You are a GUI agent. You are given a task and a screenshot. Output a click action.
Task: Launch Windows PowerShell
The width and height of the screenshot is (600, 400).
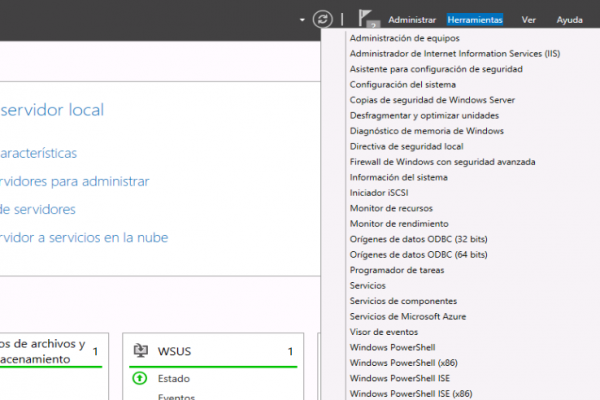(x=392, y=347)
